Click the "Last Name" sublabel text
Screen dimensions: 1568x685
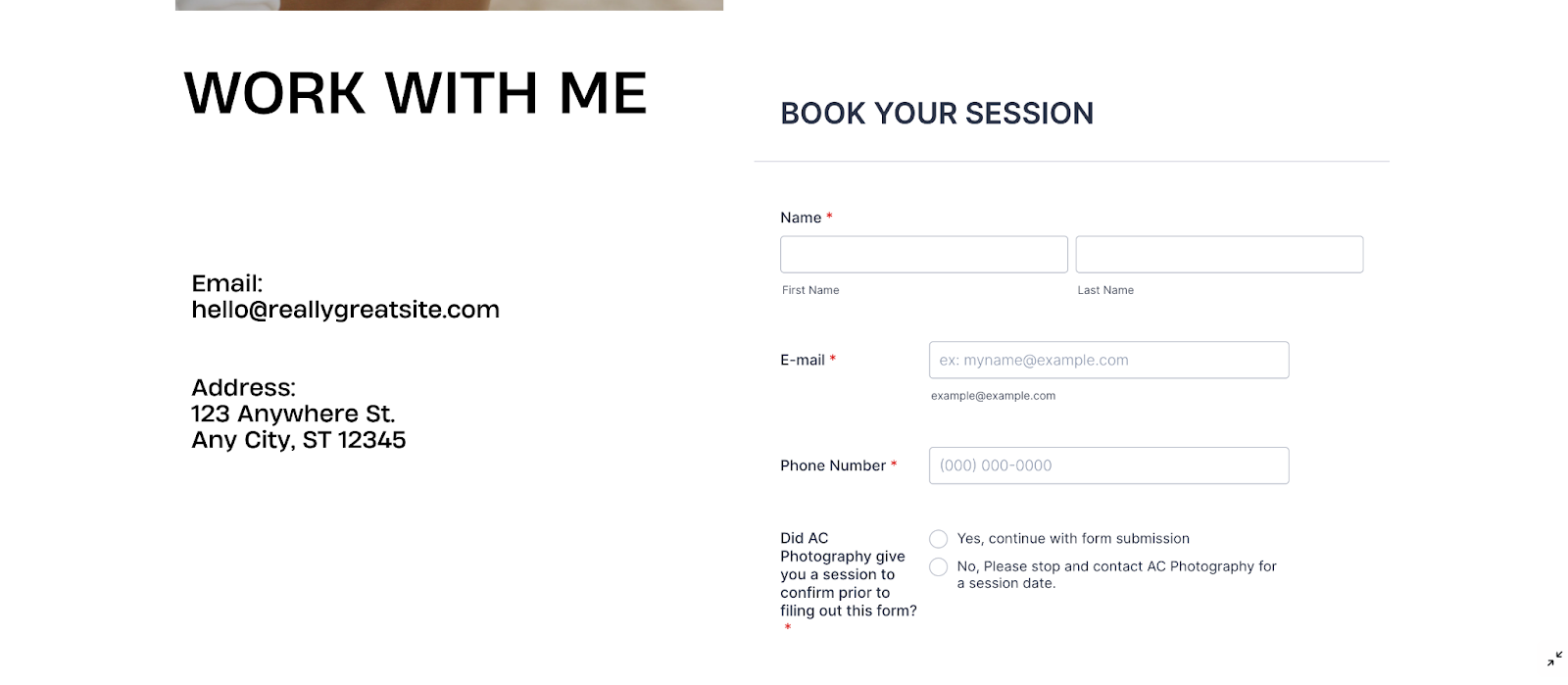tap(1105, 290)
